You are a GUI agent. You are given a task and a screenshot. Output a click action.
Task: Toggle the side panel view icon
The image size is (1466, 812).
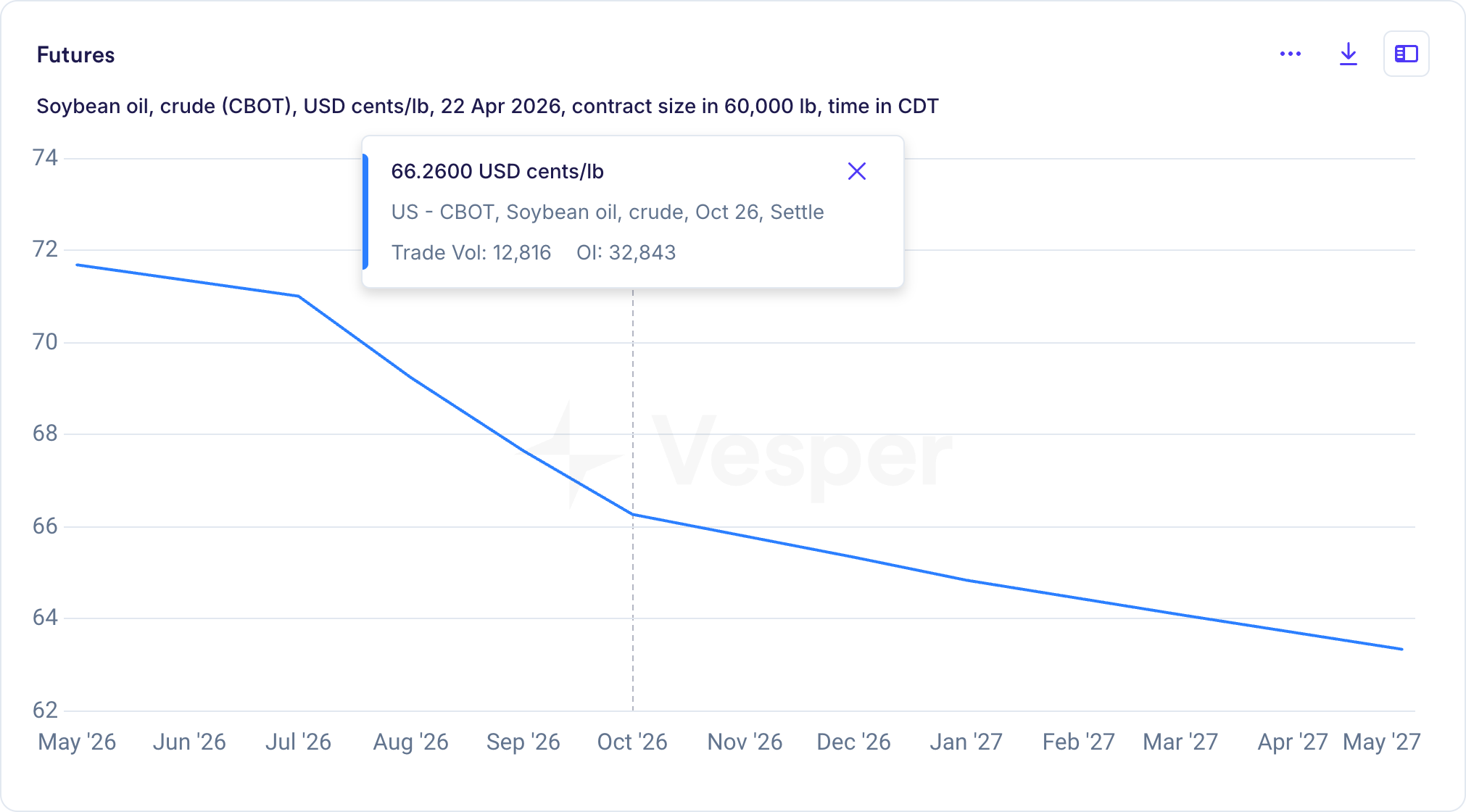coord(1406,54)
